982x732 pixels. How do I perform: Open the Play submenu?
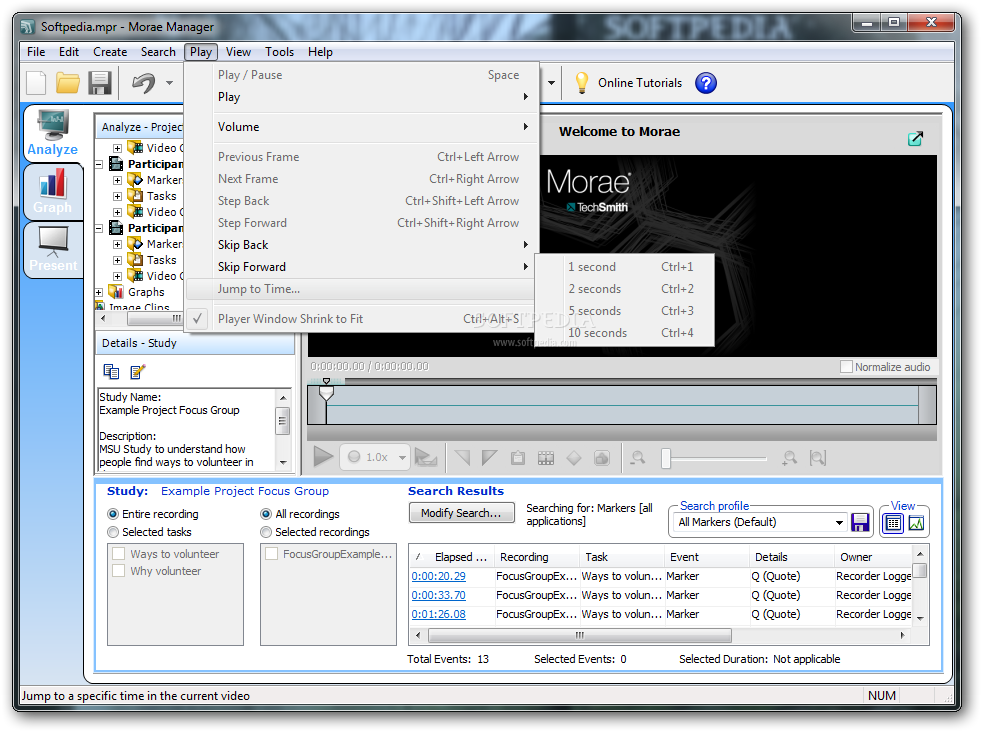(363, 97)
